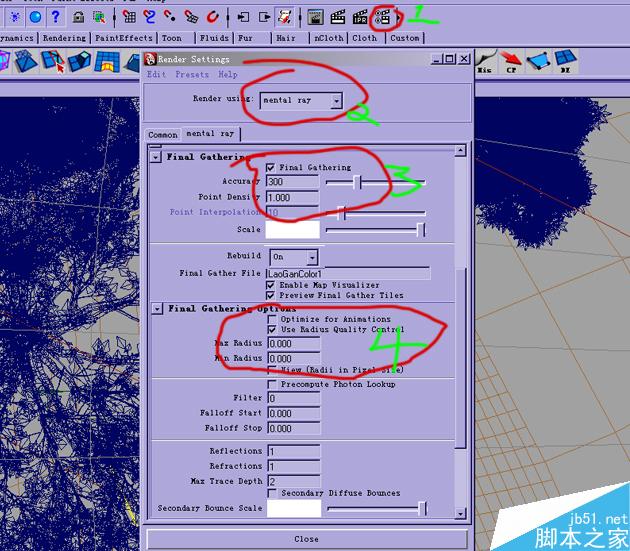Click the output connections arrow icon
The width and height of the screenshot is (630, 551).
click(x=264, y=17)
